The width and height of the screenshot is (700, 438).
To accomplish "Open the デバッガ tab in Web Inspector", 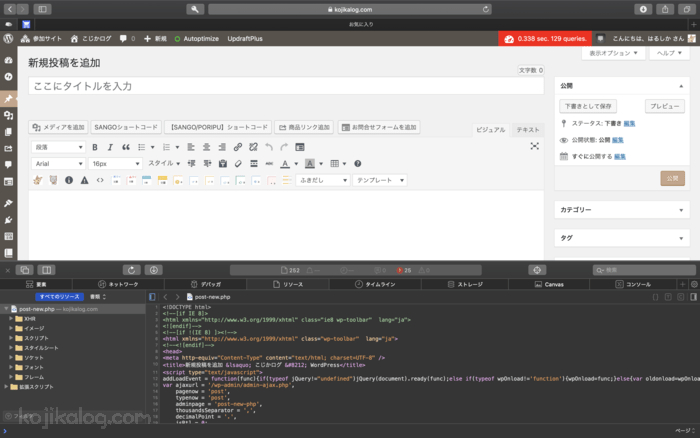I will (x=205, y=284).
